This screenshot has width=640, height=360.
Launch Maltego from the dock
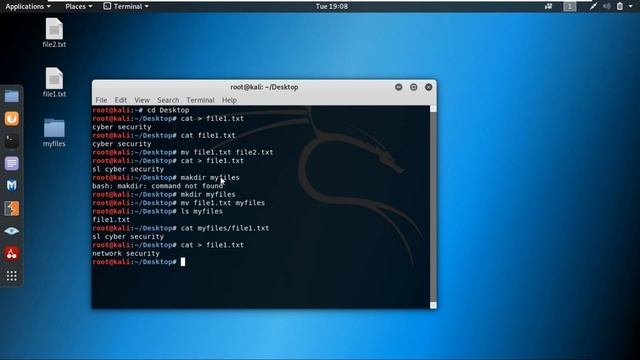tap(11, 186)
